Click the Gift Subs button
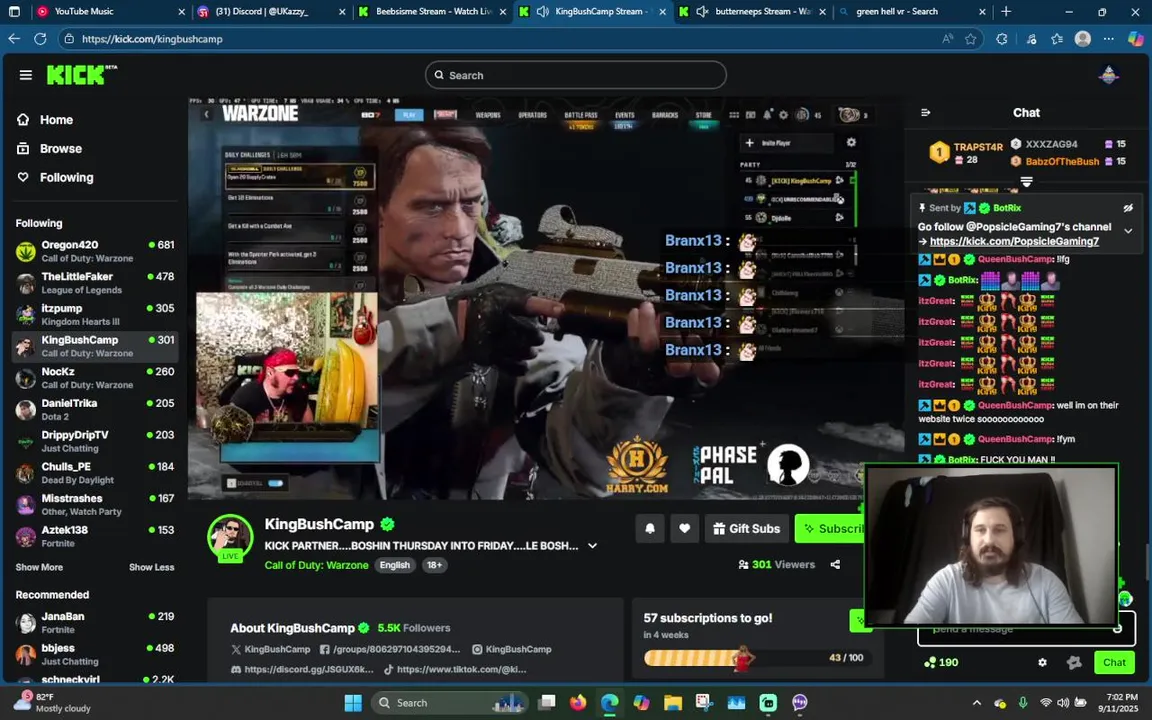This screenshot has width=1152, height=720. pyautogui.click(x=746, y=528)
